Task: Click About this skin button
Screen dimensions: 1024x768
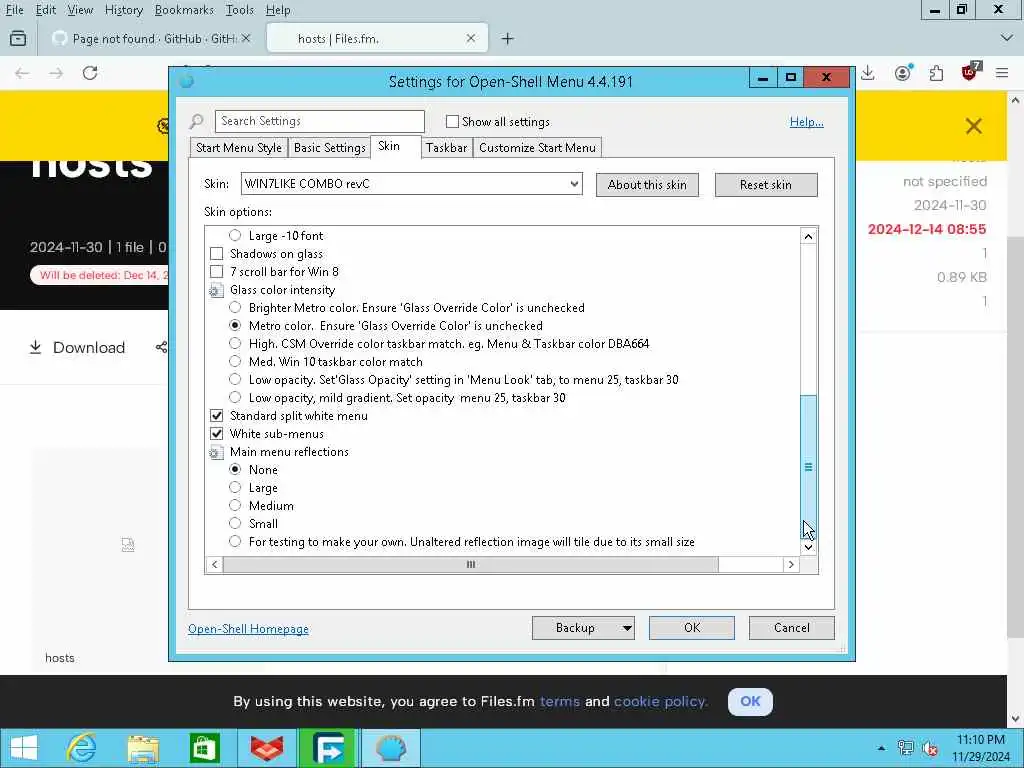Action: pyautogui.click(x=647, y=185)
